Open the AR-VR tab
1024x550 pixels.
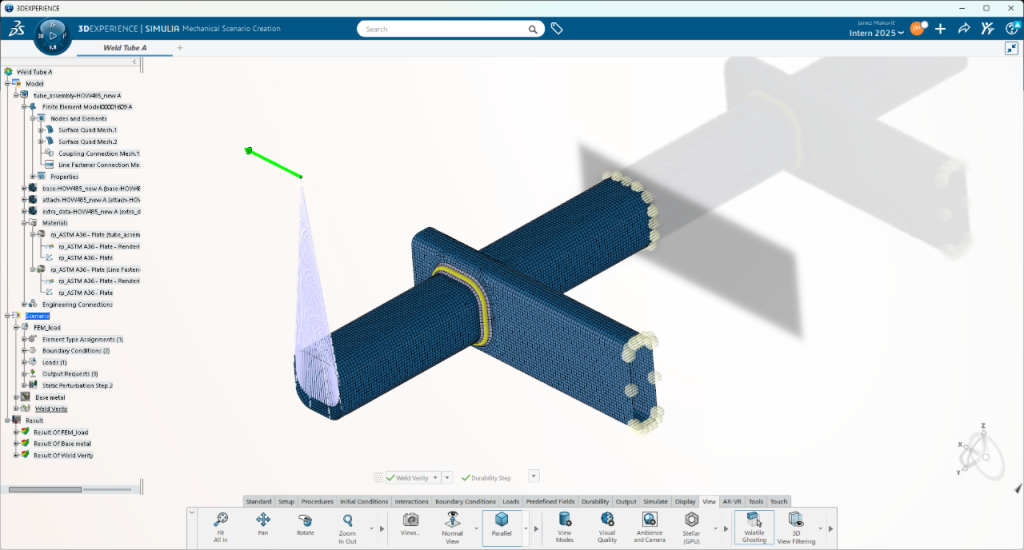tap(731, 502)
